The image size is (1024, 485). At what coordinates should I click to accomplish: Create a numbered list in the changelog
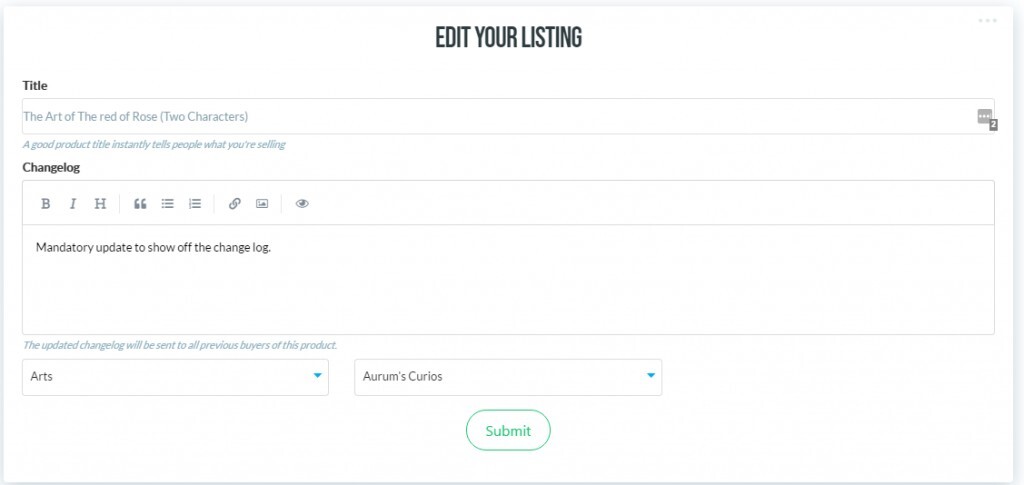click(195, 203)
